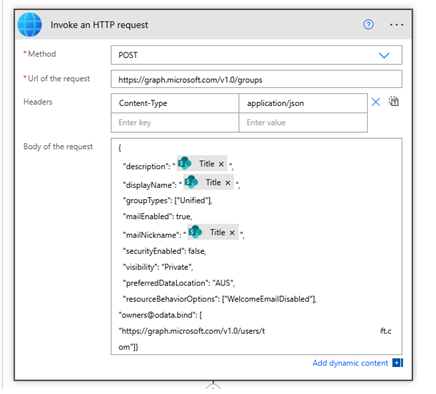This screenshot has height=394, width=436.
Task: Click the opening brace line in body
Action: [120, 148]
